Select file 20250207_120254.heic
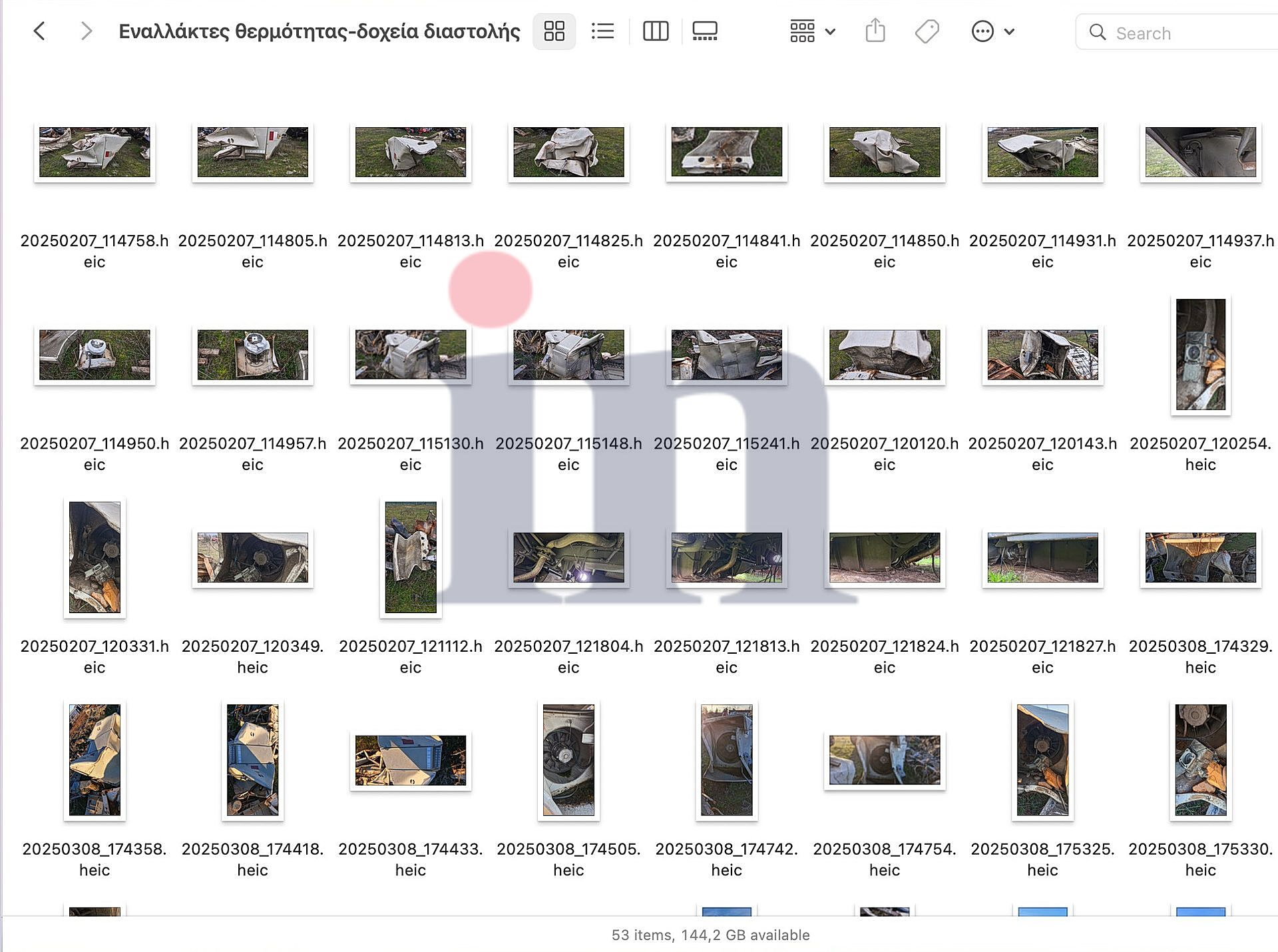 point(1200,355)
